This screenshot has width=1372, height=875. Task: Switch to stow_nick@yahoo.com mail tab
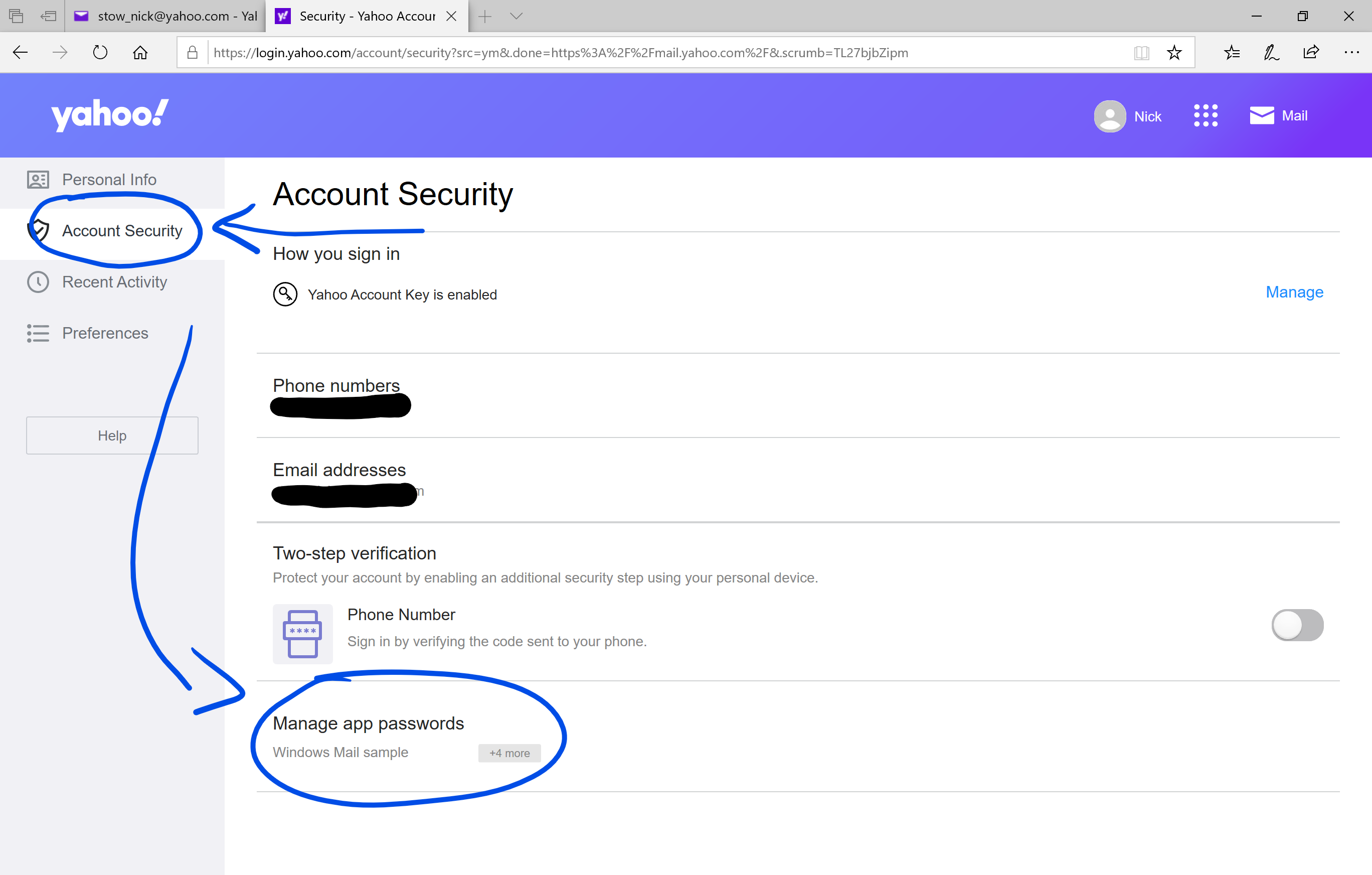point(165,16)
